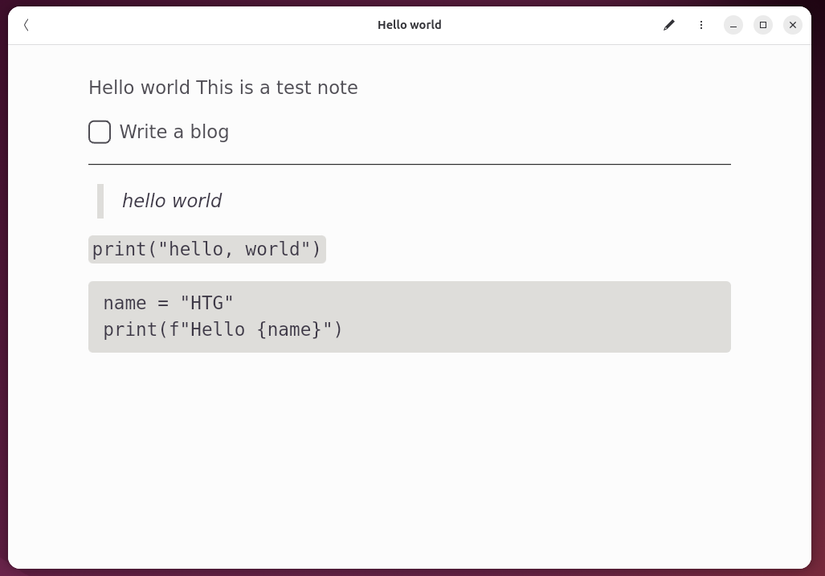Check the "Write a blog" checkbox

(99, 132)
